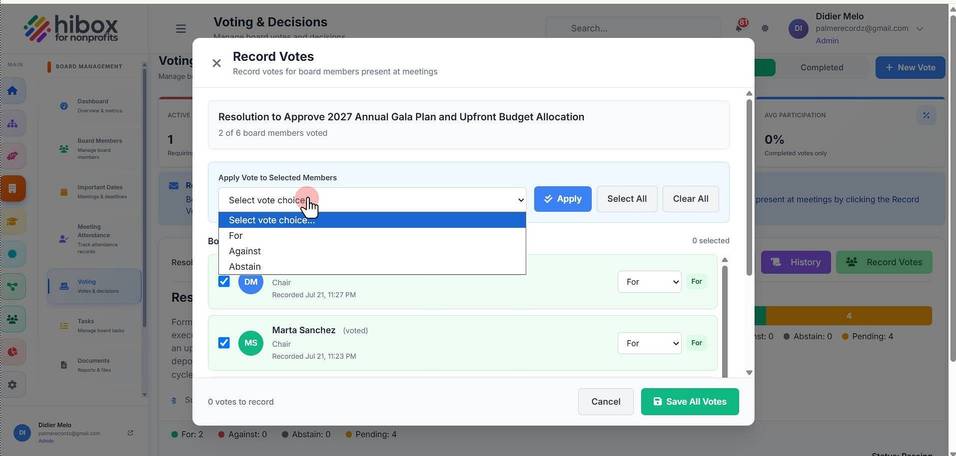The width and height of the screenshot is (956, 456).
Task: Click the New Vote button behind dialog
Action: [910, 68]
